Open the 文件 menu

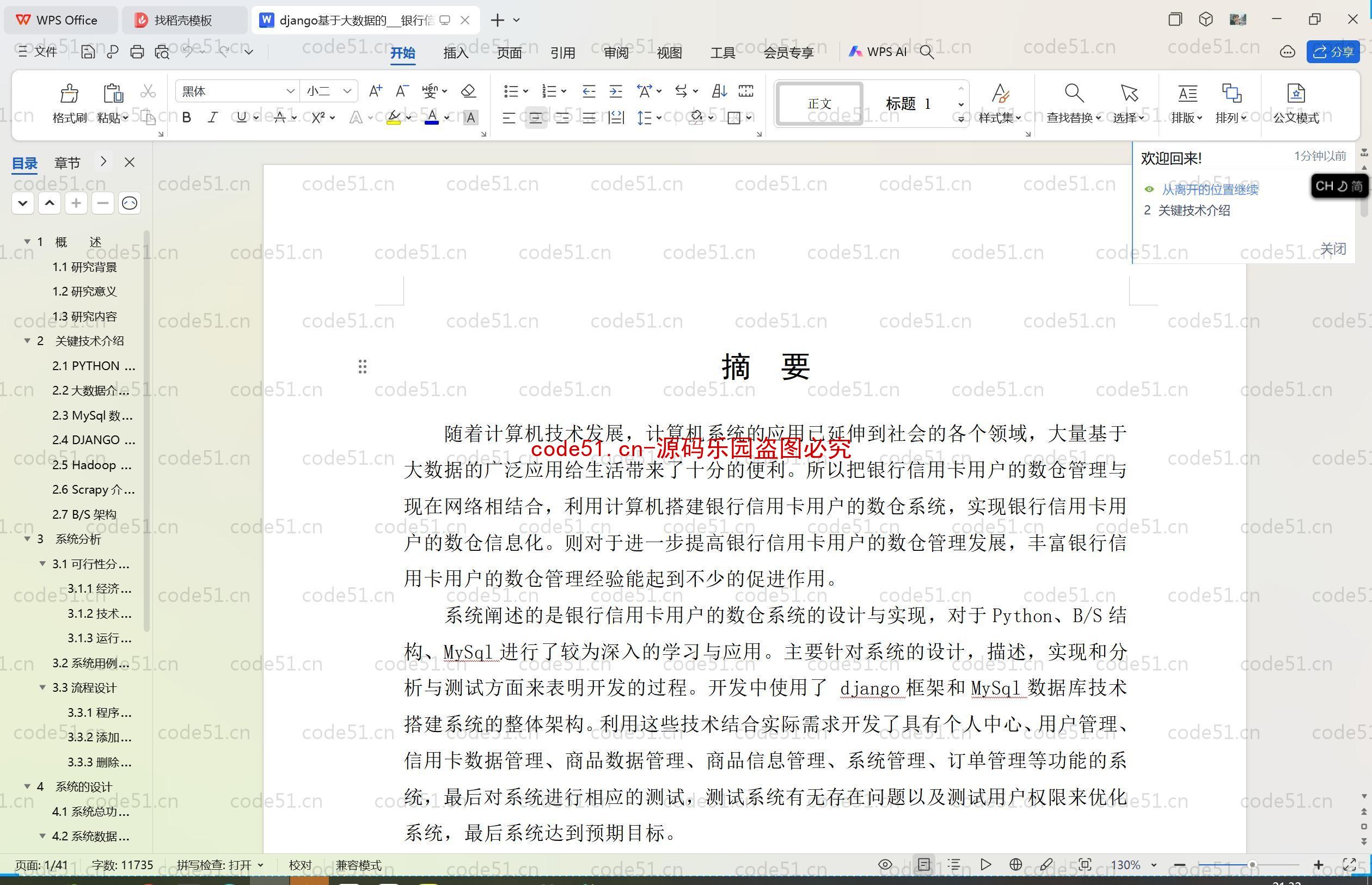(38, 52)
